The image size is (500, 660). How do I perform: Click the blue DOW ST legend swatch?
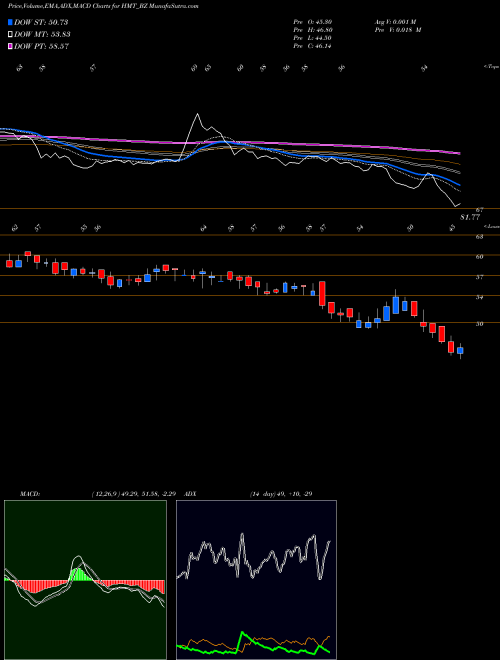pos(11,22)
